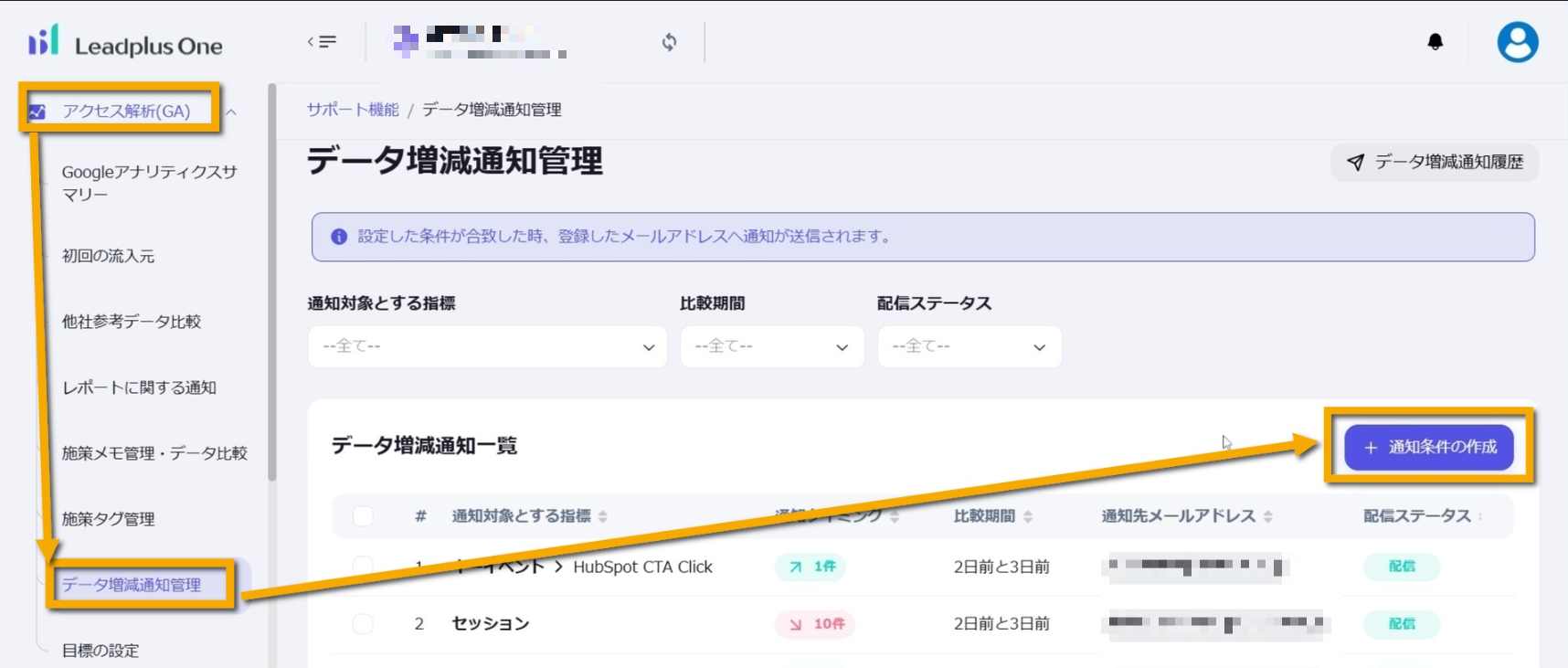The width and height of the screenshot is (1568, 668).
Task: Click sort arrows beside 比較期間 column header
Action: pyautogui.click(x=1028, y=516)
